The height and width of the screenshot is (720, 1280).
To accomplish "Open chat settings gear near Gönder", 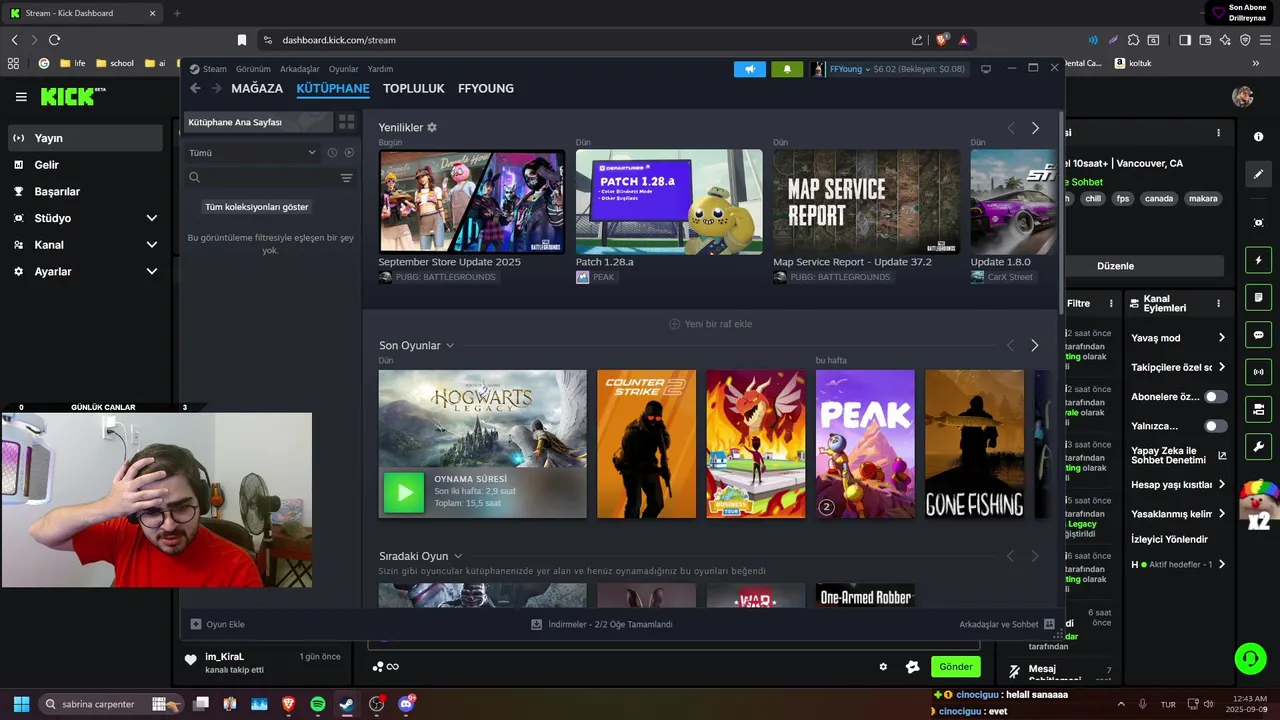I will [x=883, y=667].
